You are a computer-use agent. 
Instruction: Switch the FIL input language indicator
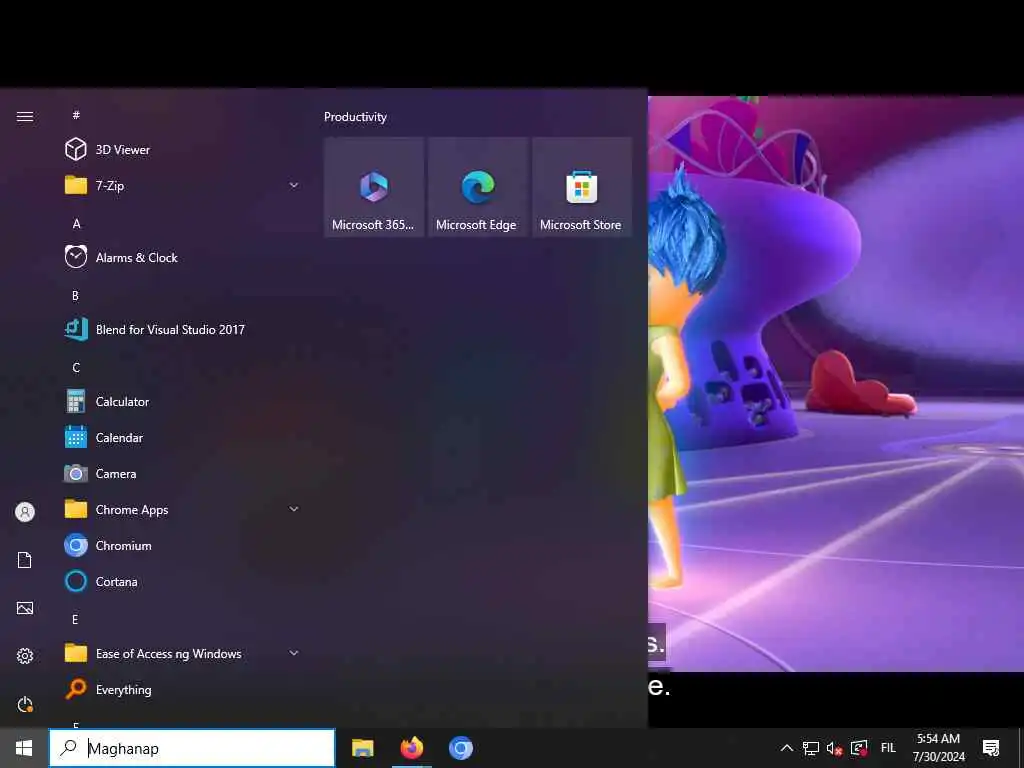888,748
